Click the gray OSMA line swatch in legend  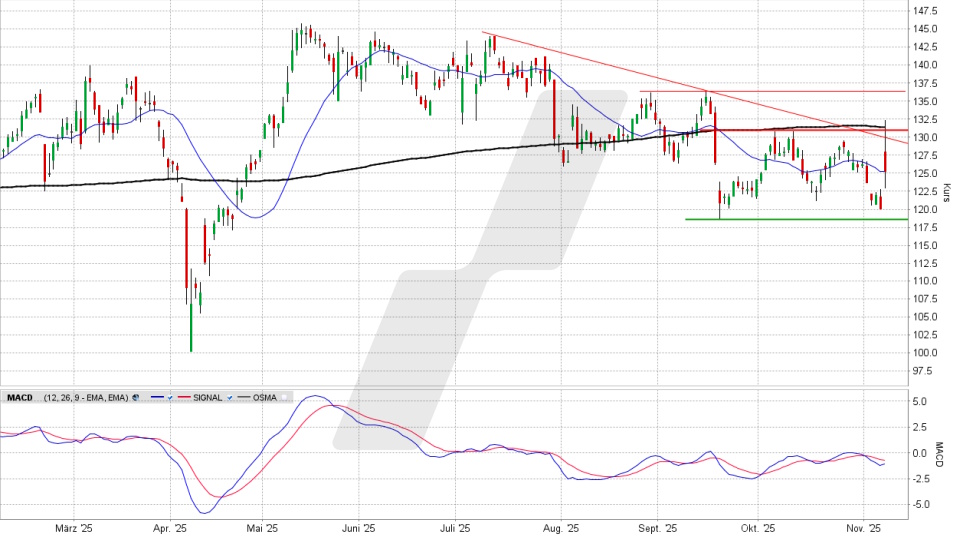click(240, 397)
